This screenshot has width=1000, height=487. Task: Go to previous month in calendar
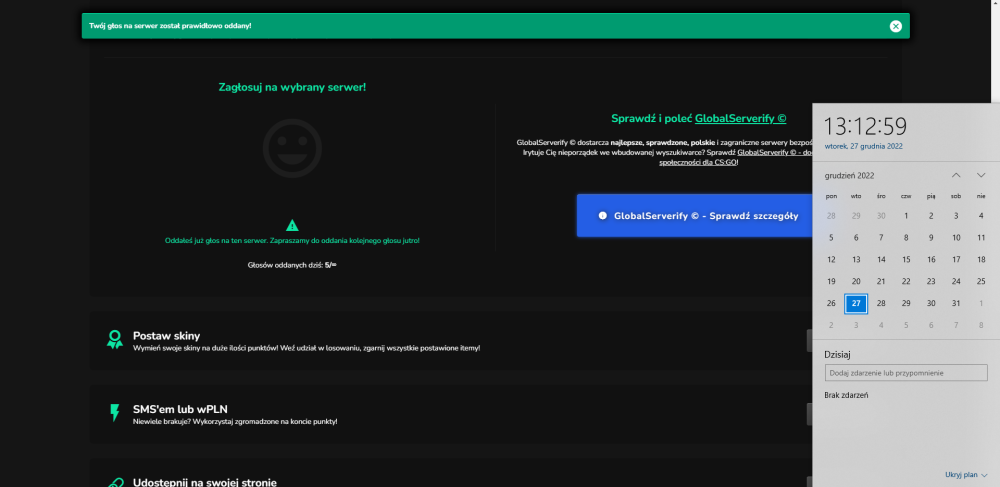point(956,175)
